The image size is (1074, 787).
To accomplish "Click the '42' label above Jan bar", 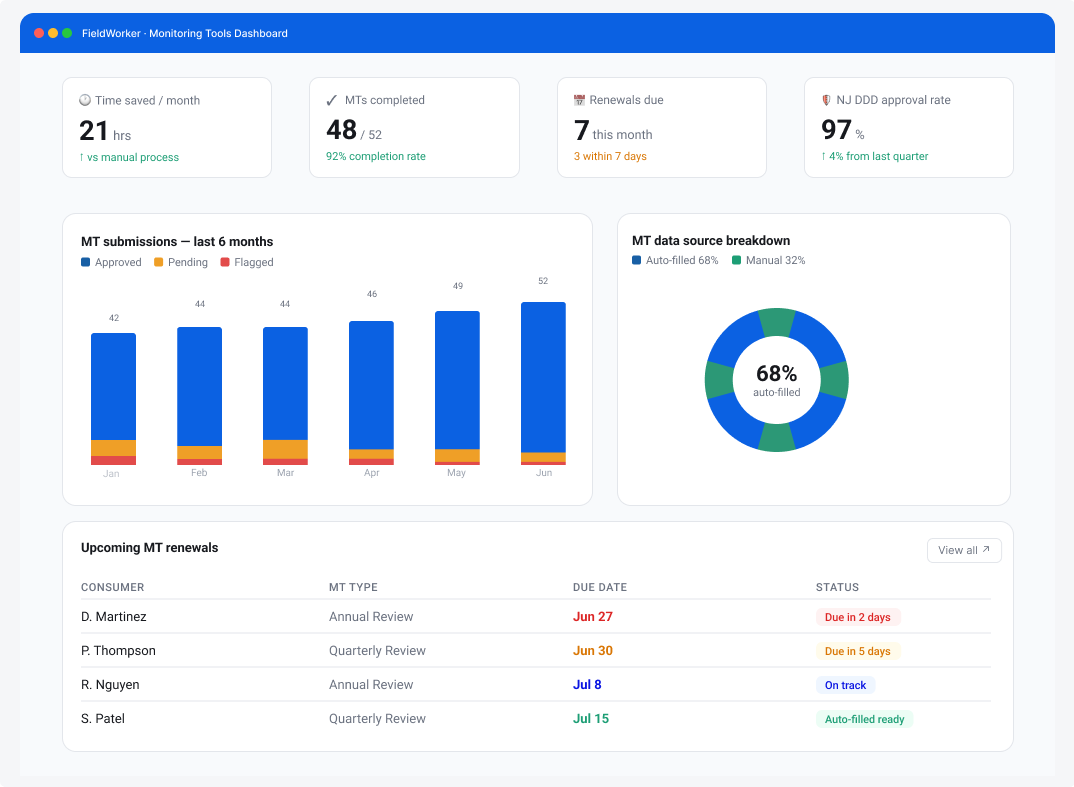I will pyautogui.click(x=114, y=318).
